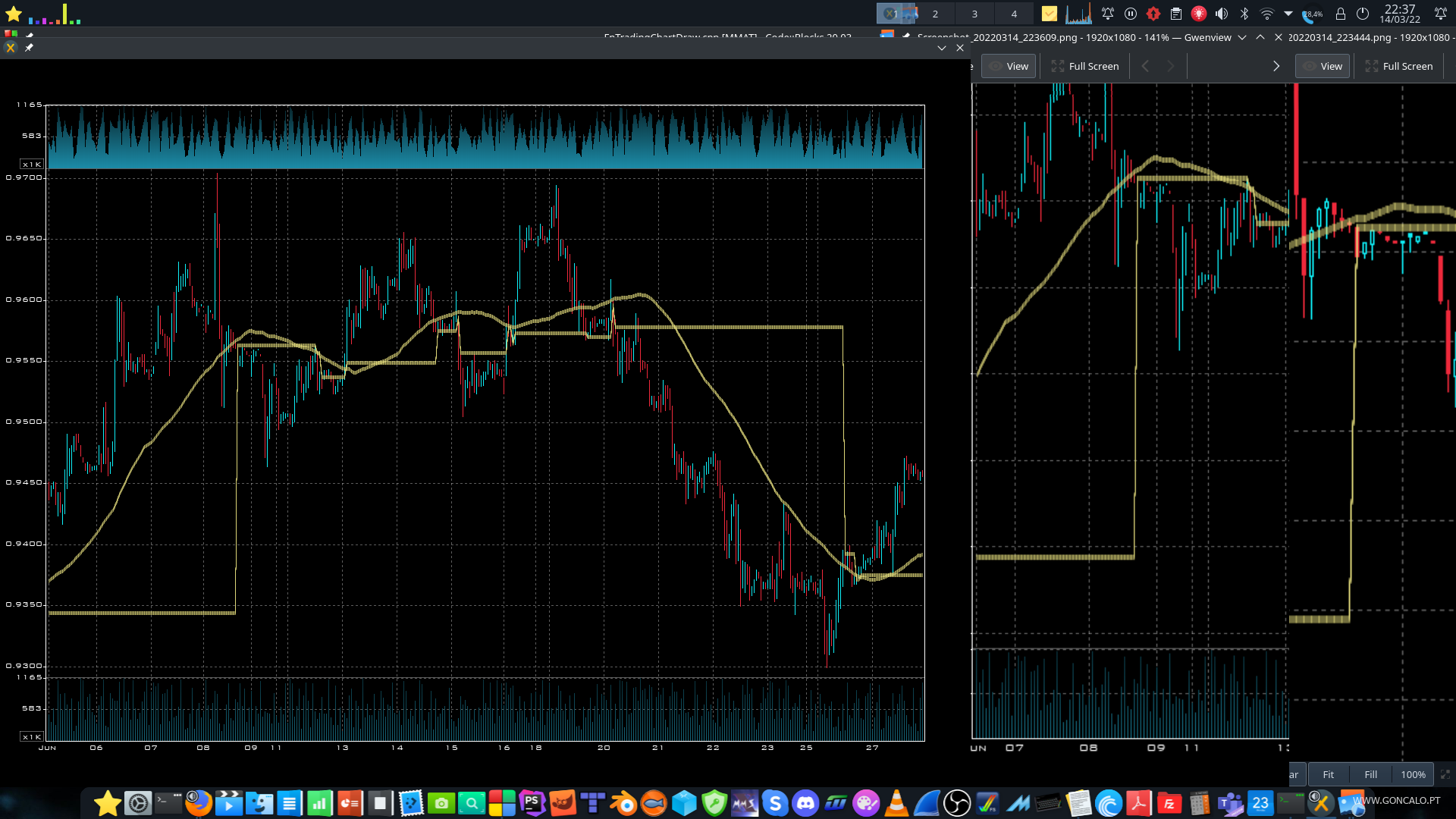Open FileZilla from the dock
1456x819 pixels.
[x=1169, y=802]
